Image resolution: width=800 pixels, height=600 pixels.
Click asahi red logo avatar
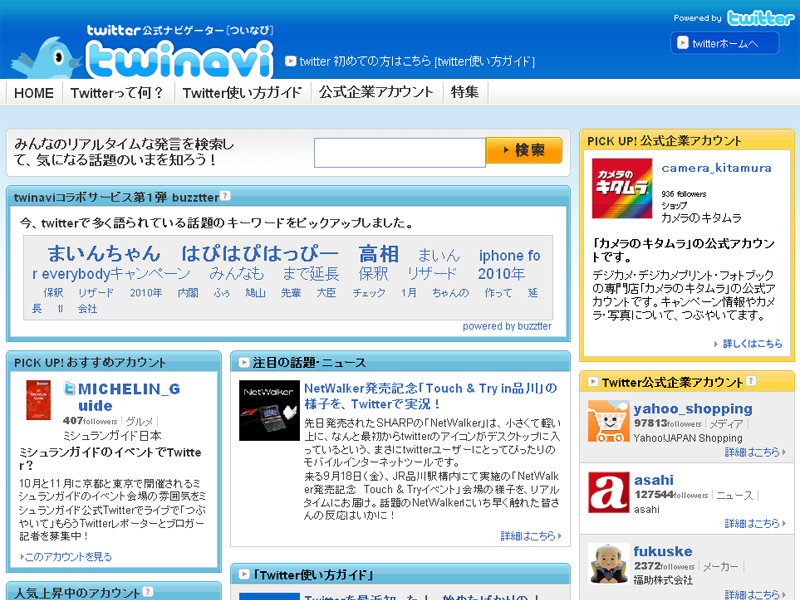coord(608,492)
